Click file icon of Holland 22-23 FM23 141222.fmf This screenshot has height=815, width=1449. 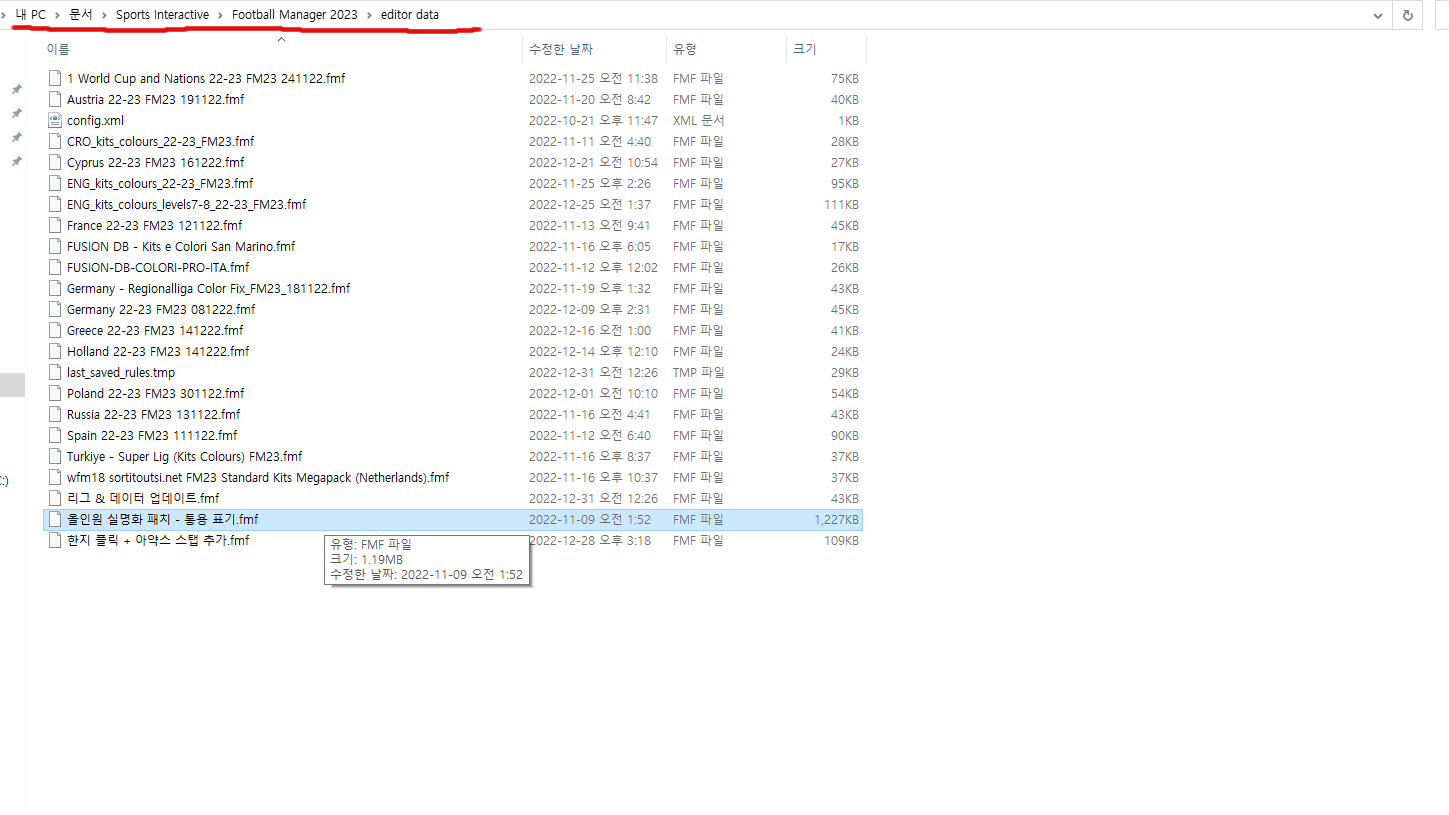tap(55, 351)
